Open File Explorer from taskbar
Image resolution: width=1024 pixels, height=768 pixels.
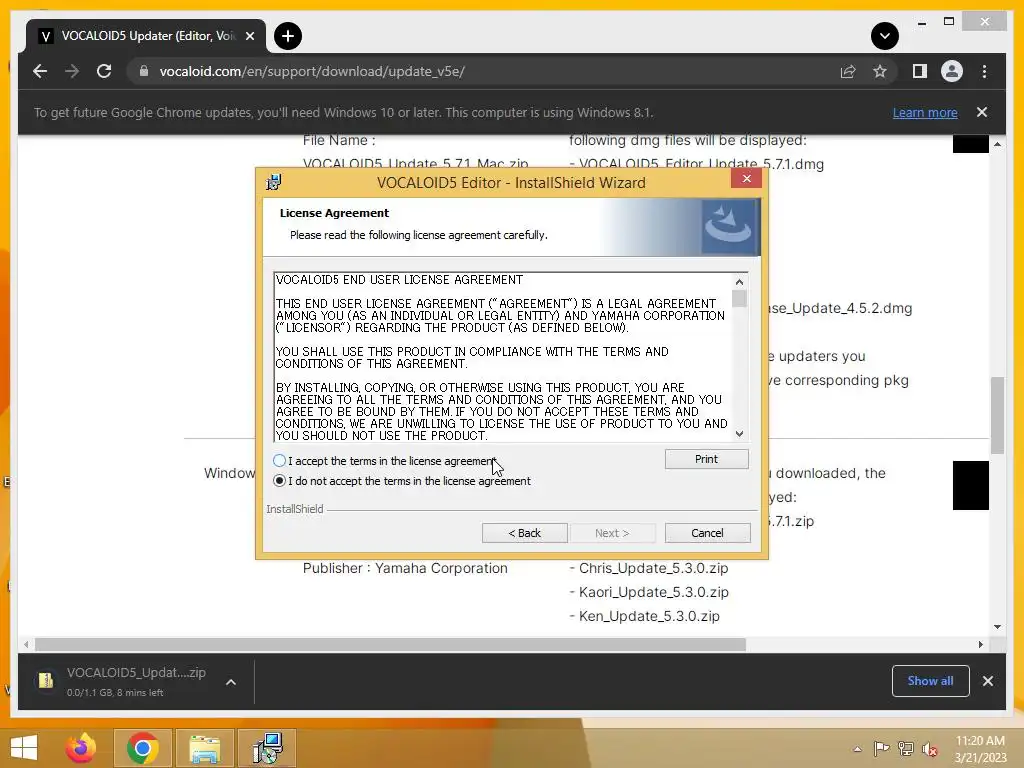(x=204, y=748)
